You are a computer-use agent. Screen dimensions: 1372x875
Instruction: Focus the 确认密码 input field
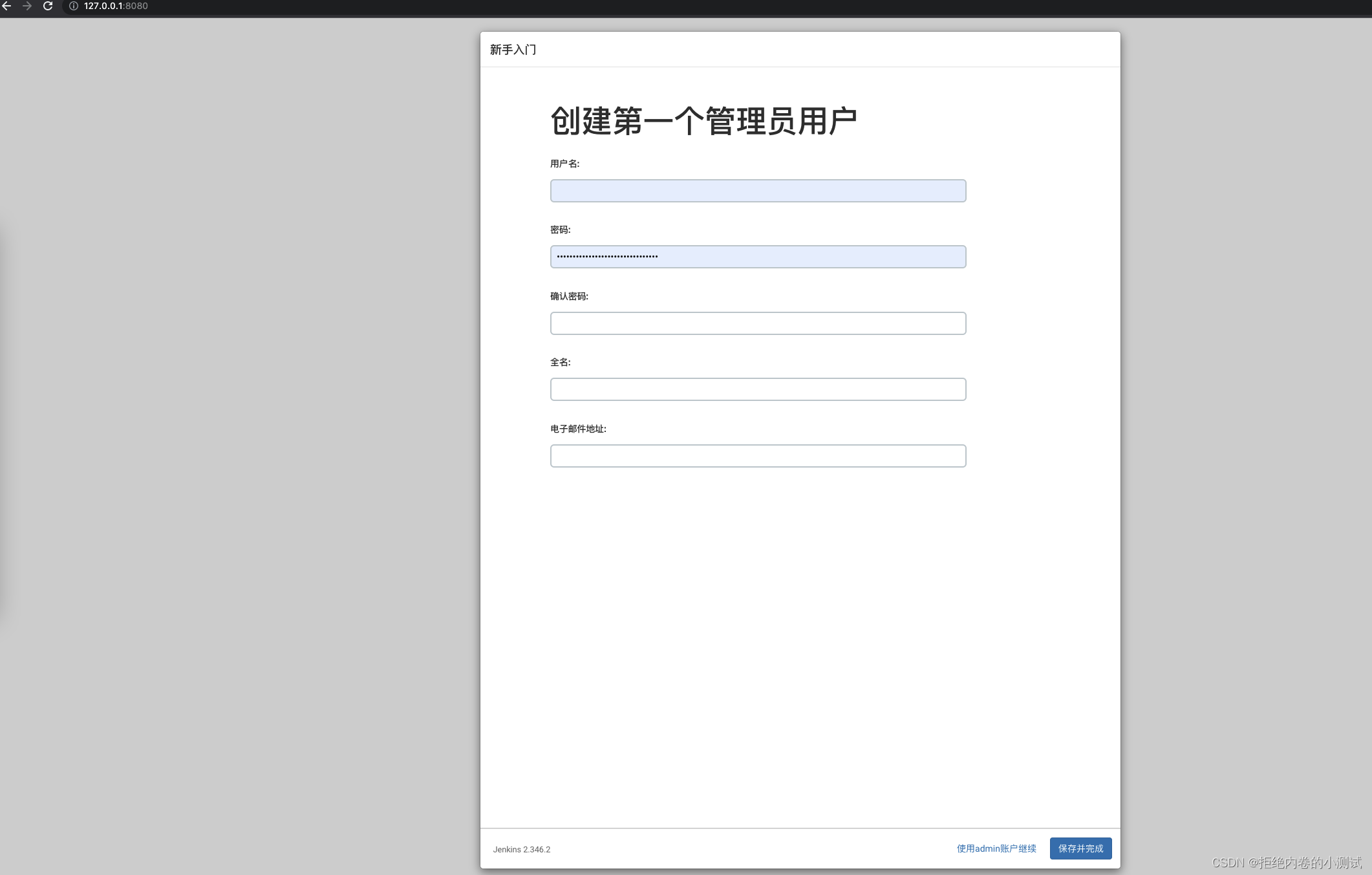(758, 323)
